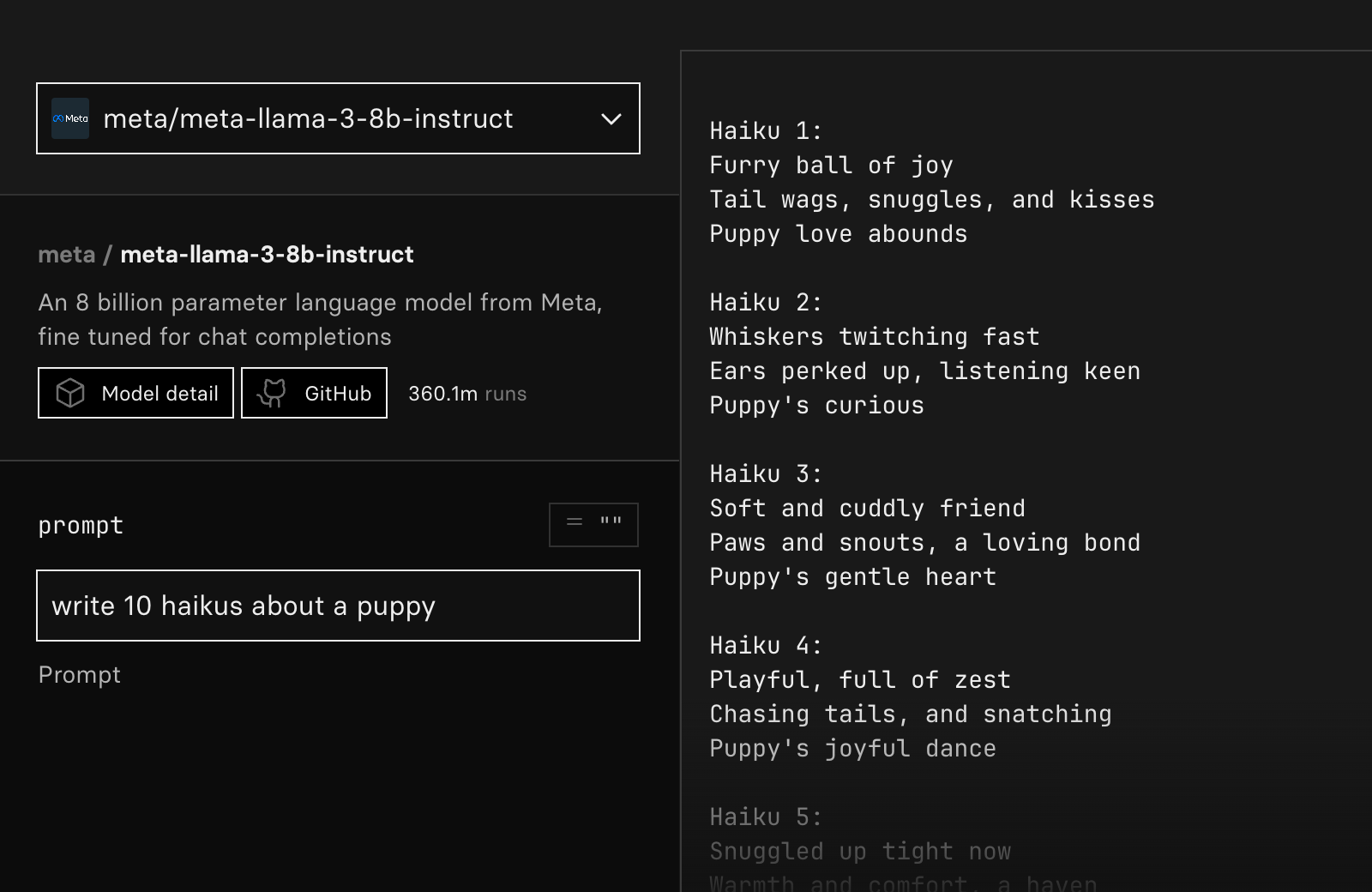Click the 360.1m runs text

467,394
